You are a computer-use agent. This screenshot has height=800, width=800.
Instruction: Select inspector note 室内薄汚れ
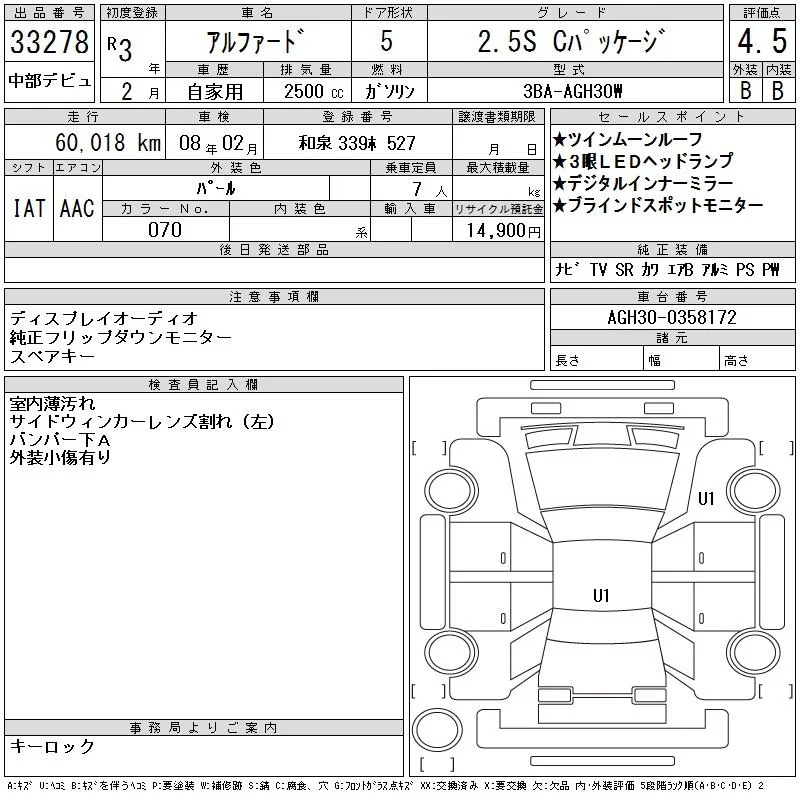click(52, 404)
